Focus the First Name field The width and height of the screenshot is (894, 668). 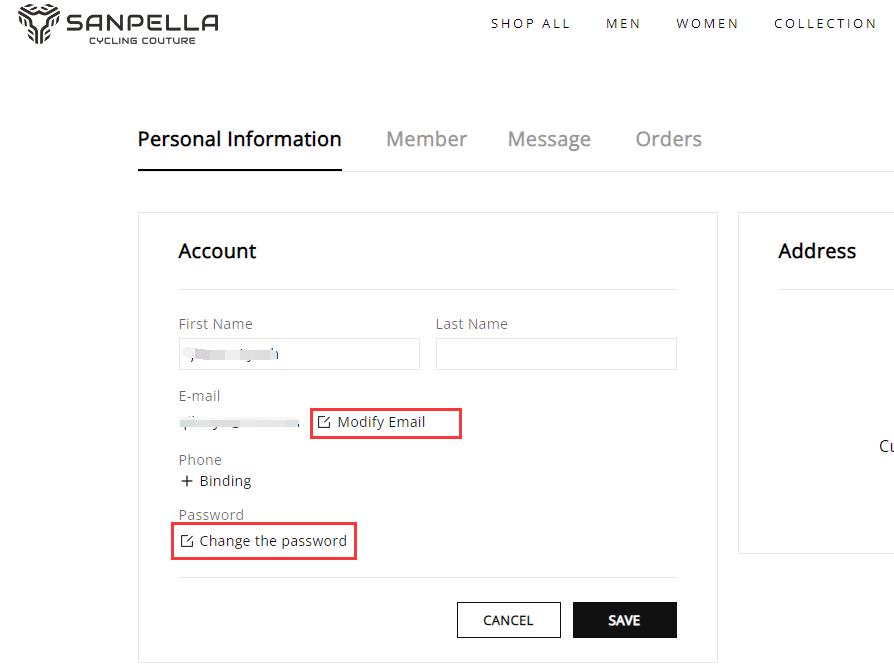coord(299,354)
